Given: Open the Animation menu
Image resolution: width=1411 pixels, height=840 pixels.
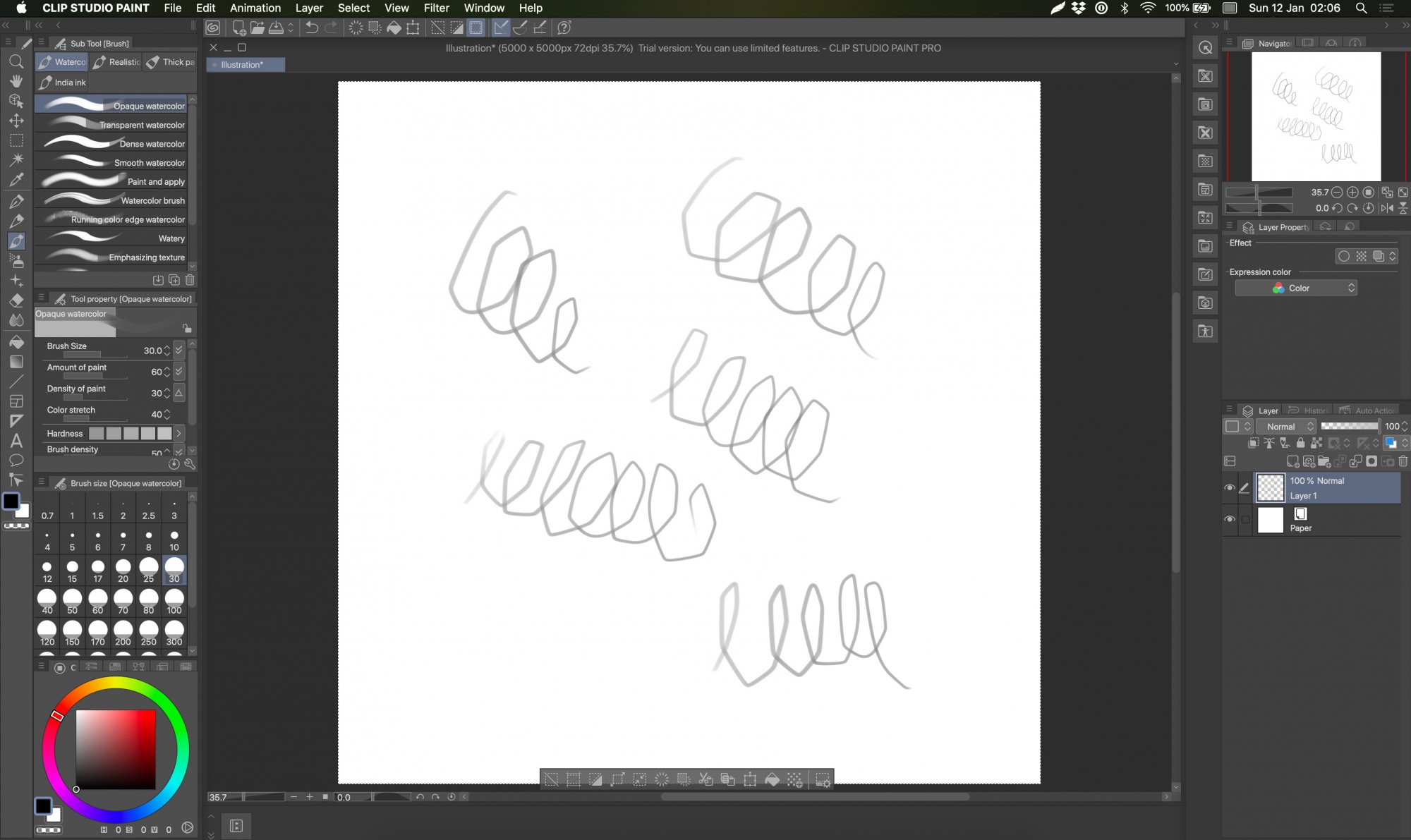Looking at the screenshot, I should pyautogui.click(x=255, y=8).
